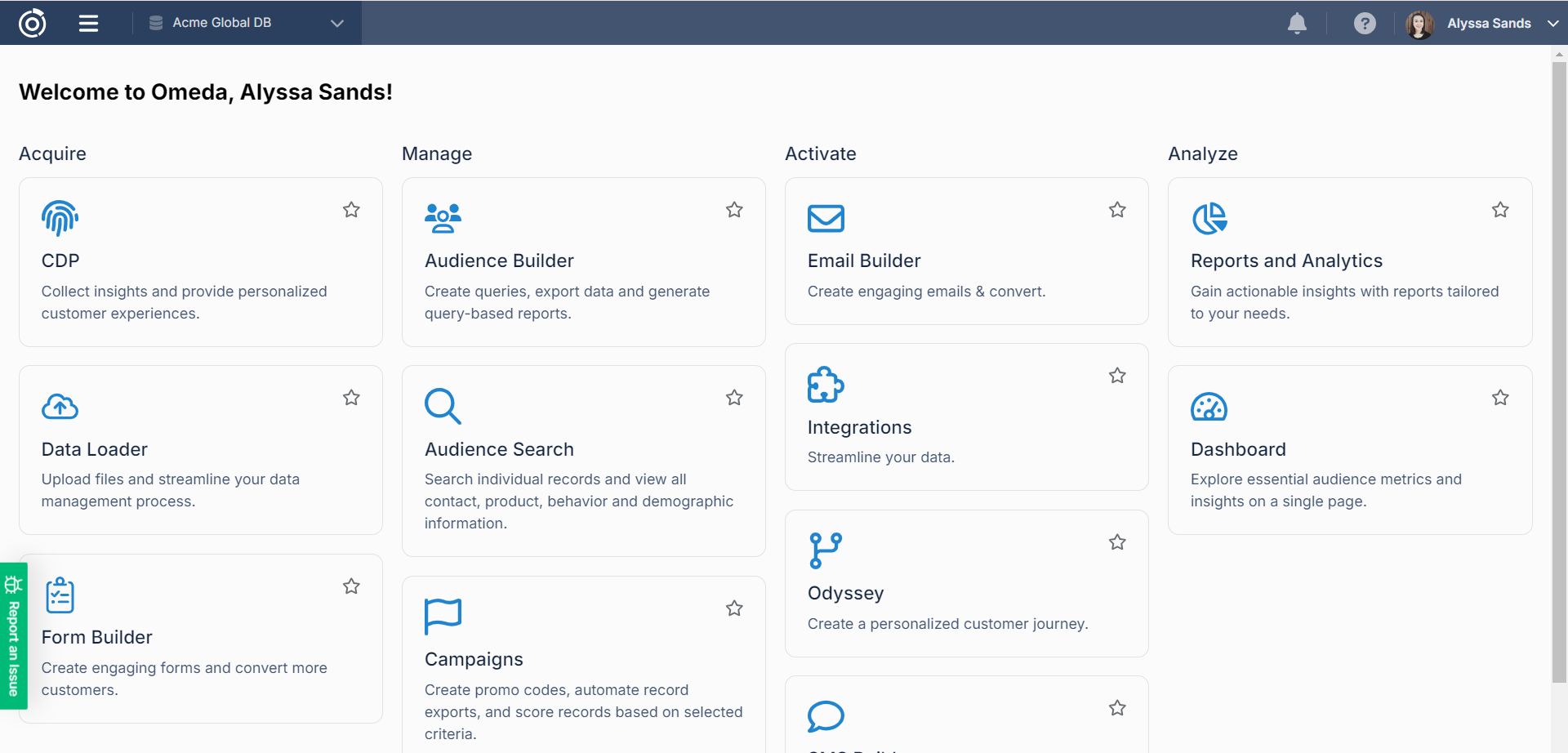Star the Reports and Analytics card
This screenshot has height=753, width=1568.
(1500, 210)
